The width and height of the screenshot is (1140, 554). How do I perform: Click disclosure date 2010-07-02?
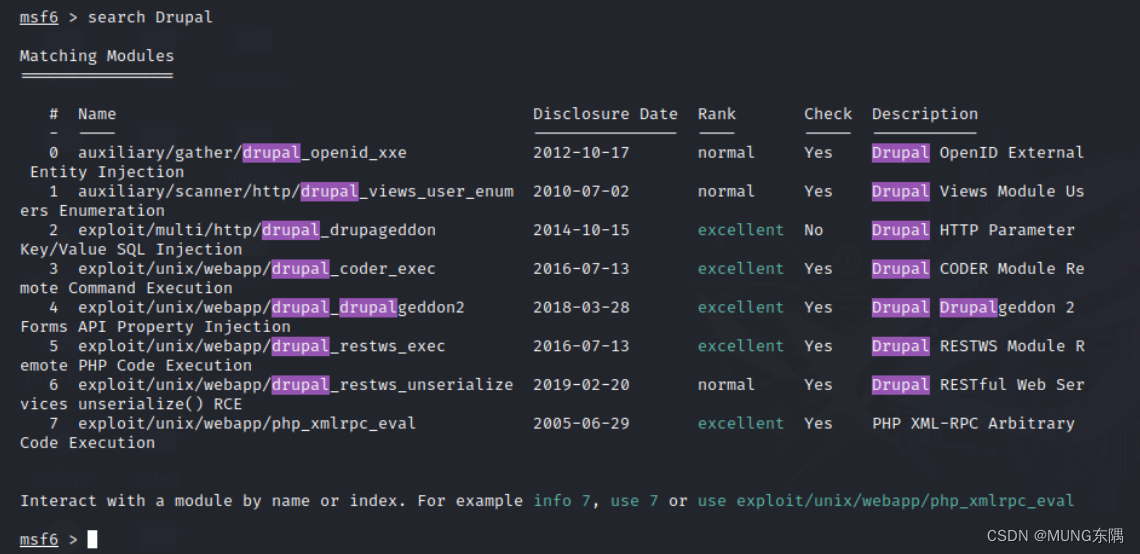point(581,191)
